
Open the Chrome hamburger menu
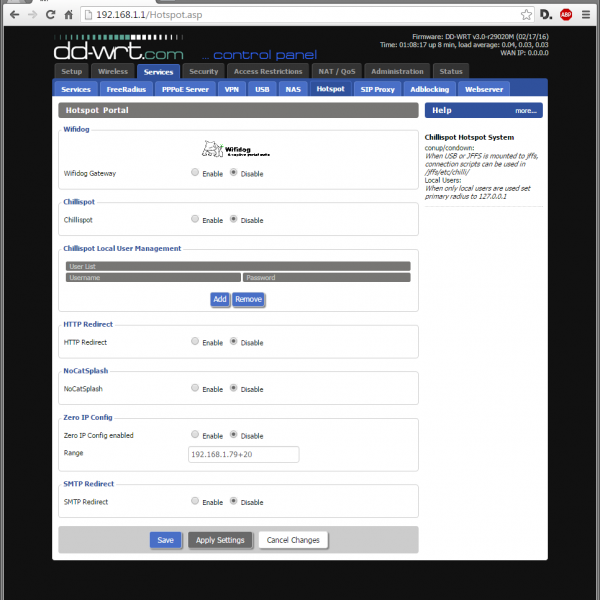point(586,15)
